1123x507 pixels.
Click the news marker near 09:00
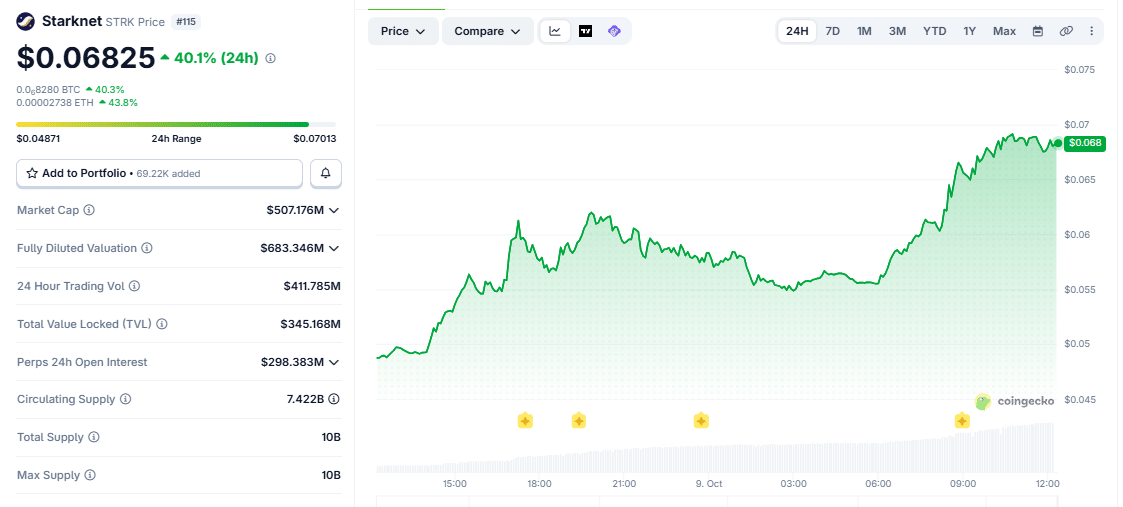pos(962,420)
